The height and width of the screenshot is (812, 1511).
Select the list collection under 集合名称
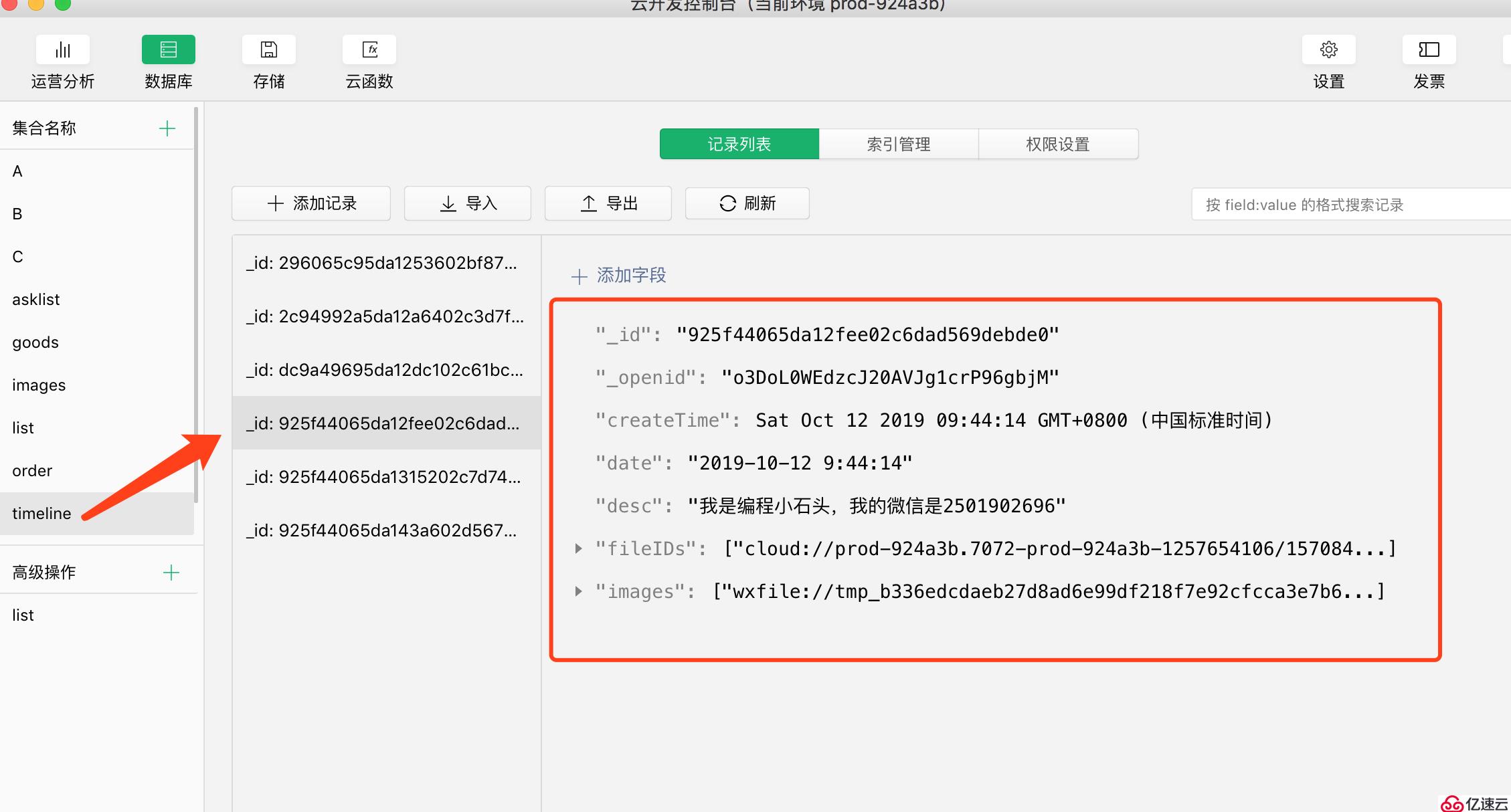(97, 428)
